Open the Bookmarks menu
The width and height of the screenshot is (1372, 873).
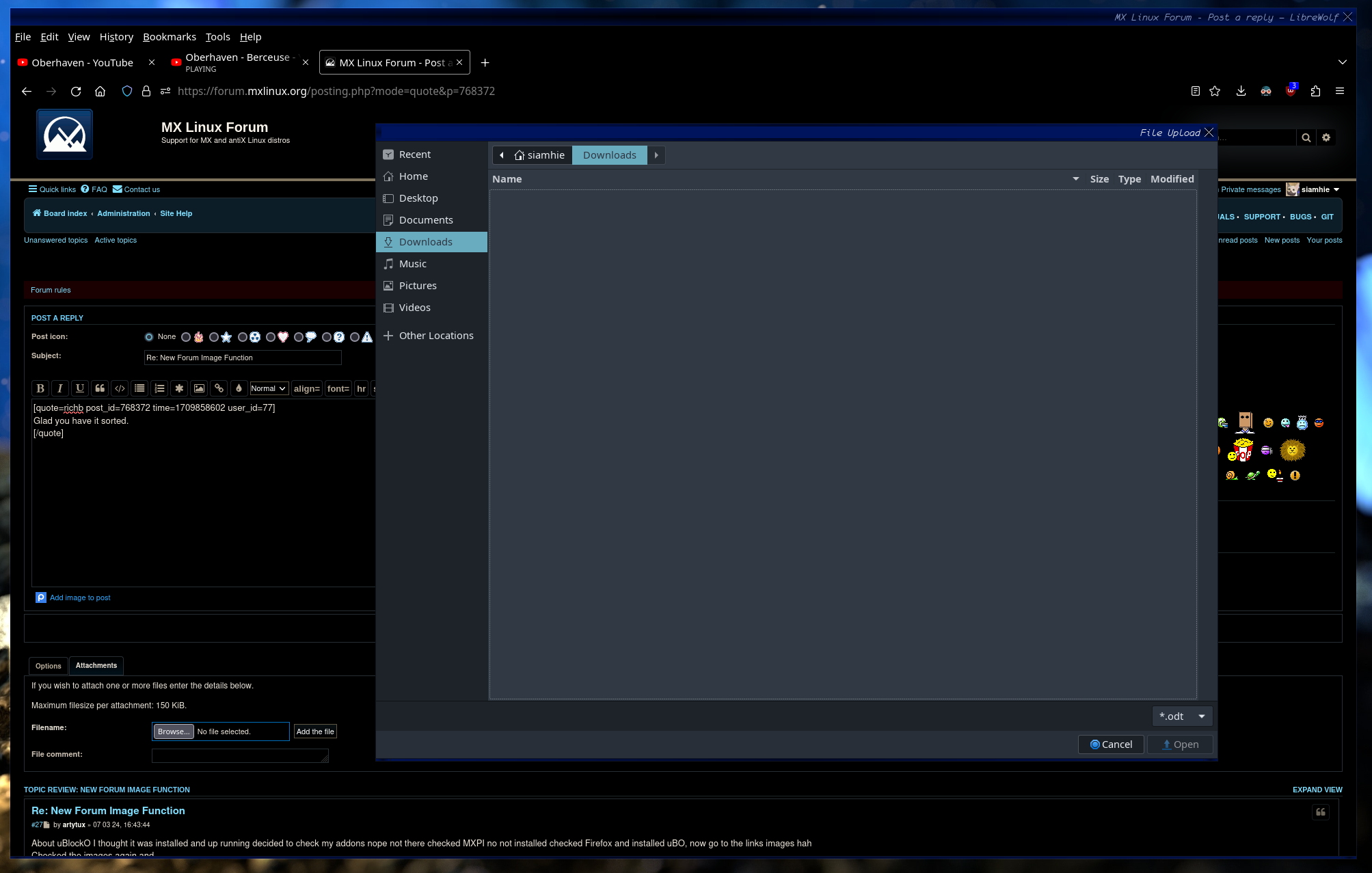170,37
